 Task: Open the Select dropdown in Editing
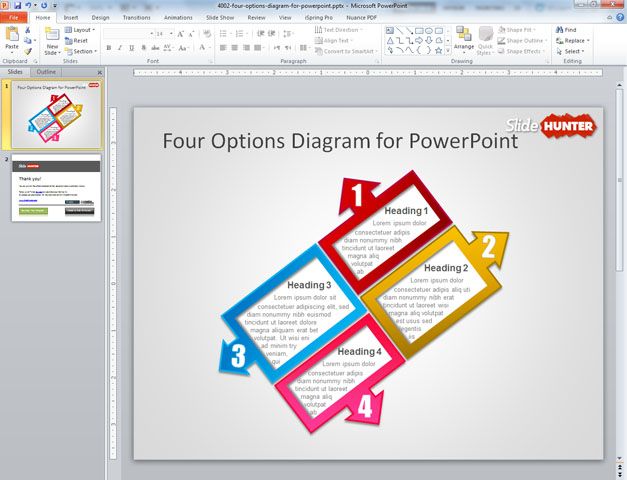[570, 51]
